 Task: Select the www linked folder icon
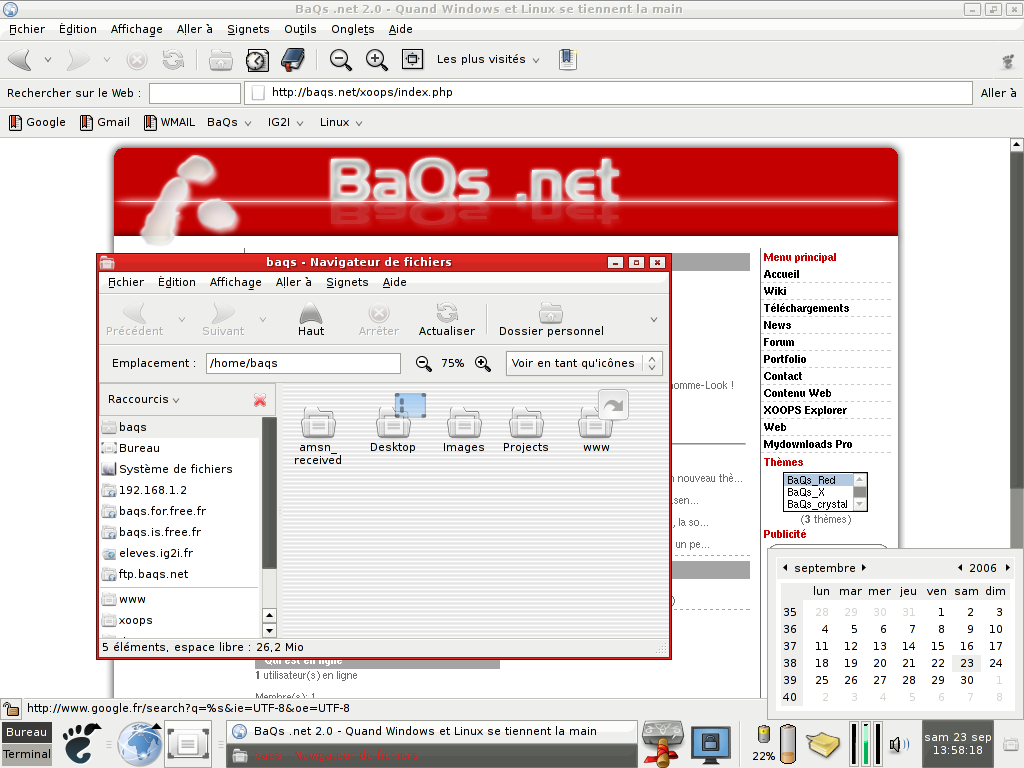coord(596,423)
